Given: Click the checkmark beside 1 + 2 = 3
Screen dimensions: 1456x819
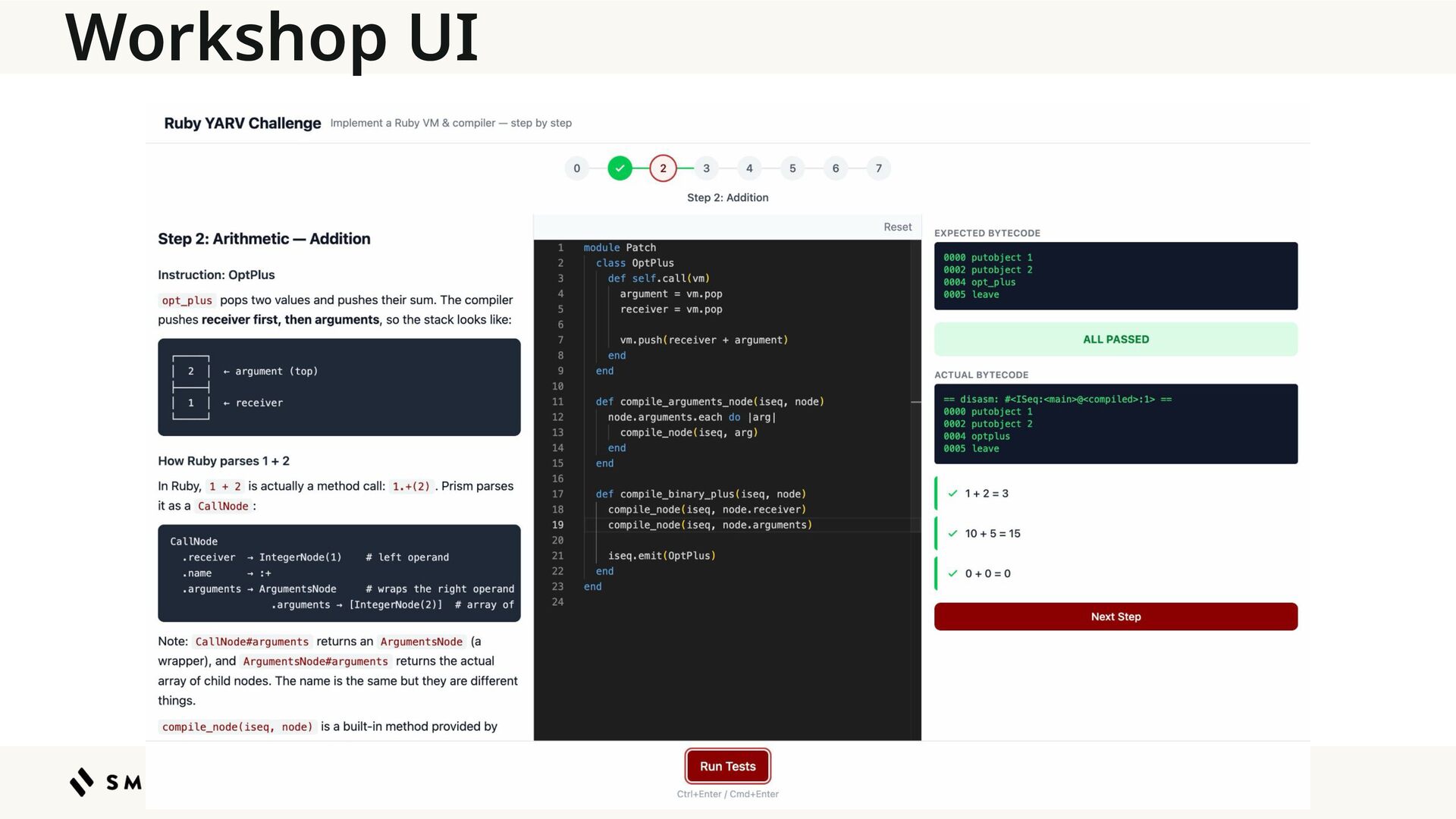Looking at the screenshot, I should [952, 494].
